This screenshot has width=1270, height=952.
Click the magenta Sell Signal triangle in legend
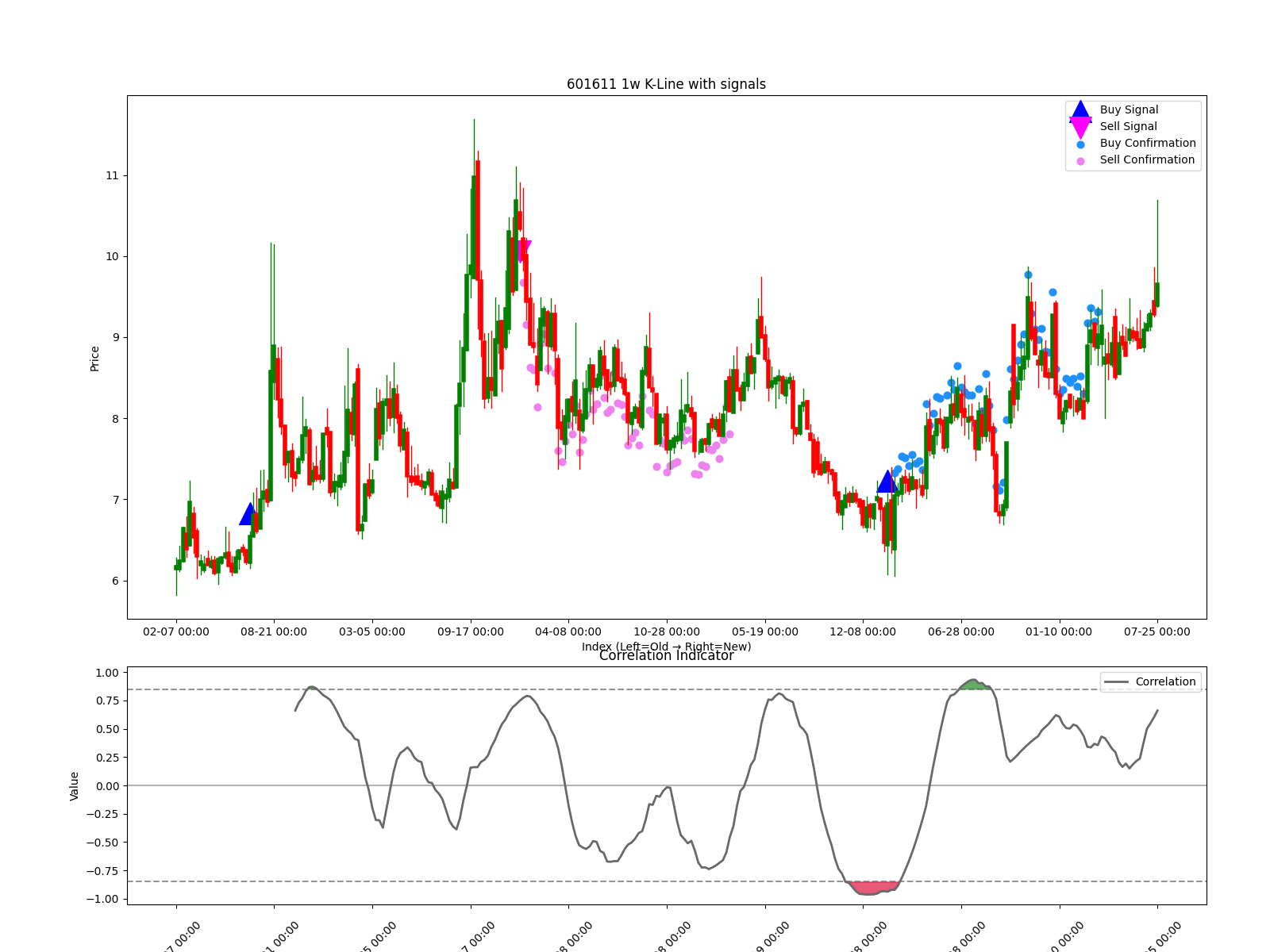(1080, 127)
